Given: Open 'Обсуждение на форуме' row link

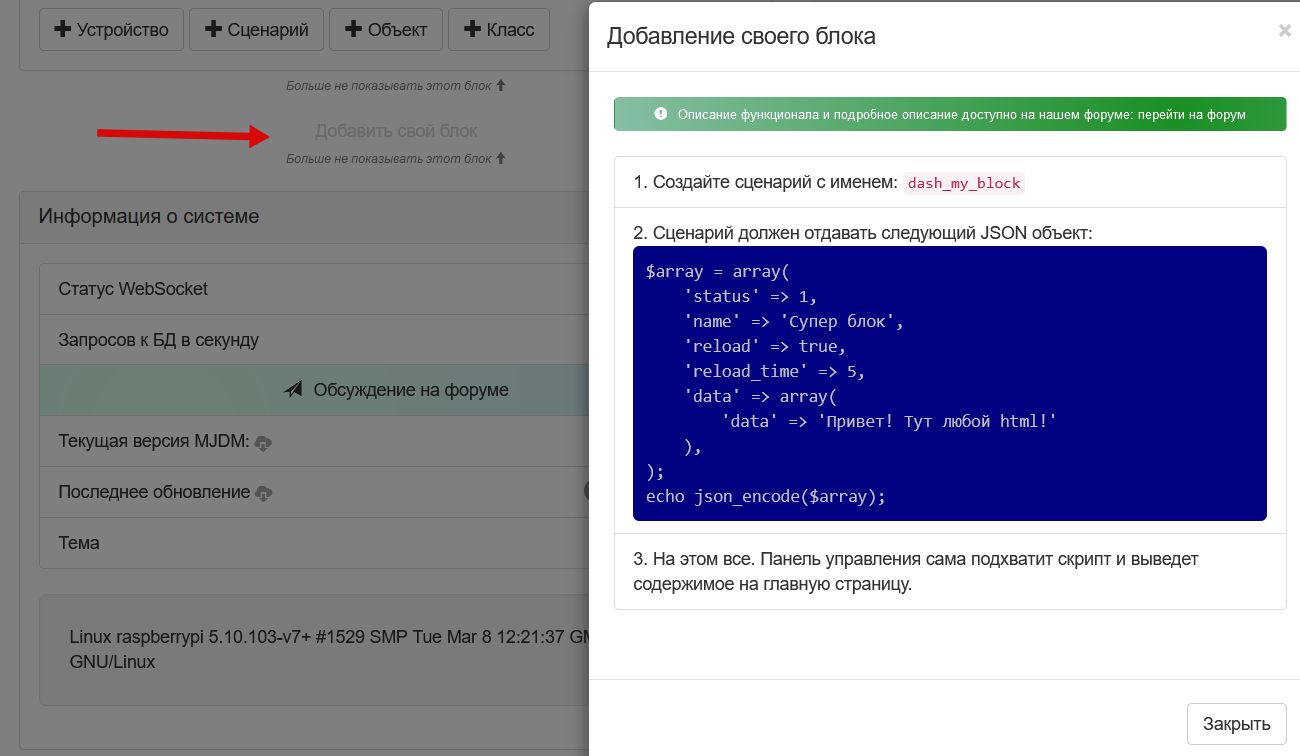Looking at the screenshot, I should point(313,390).
